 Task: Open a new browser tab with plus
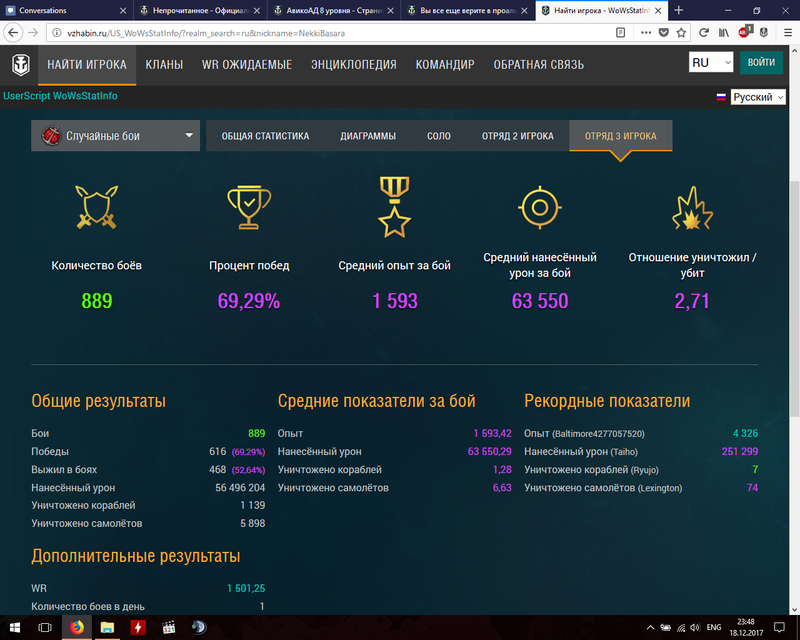click(x=679, y=10)
